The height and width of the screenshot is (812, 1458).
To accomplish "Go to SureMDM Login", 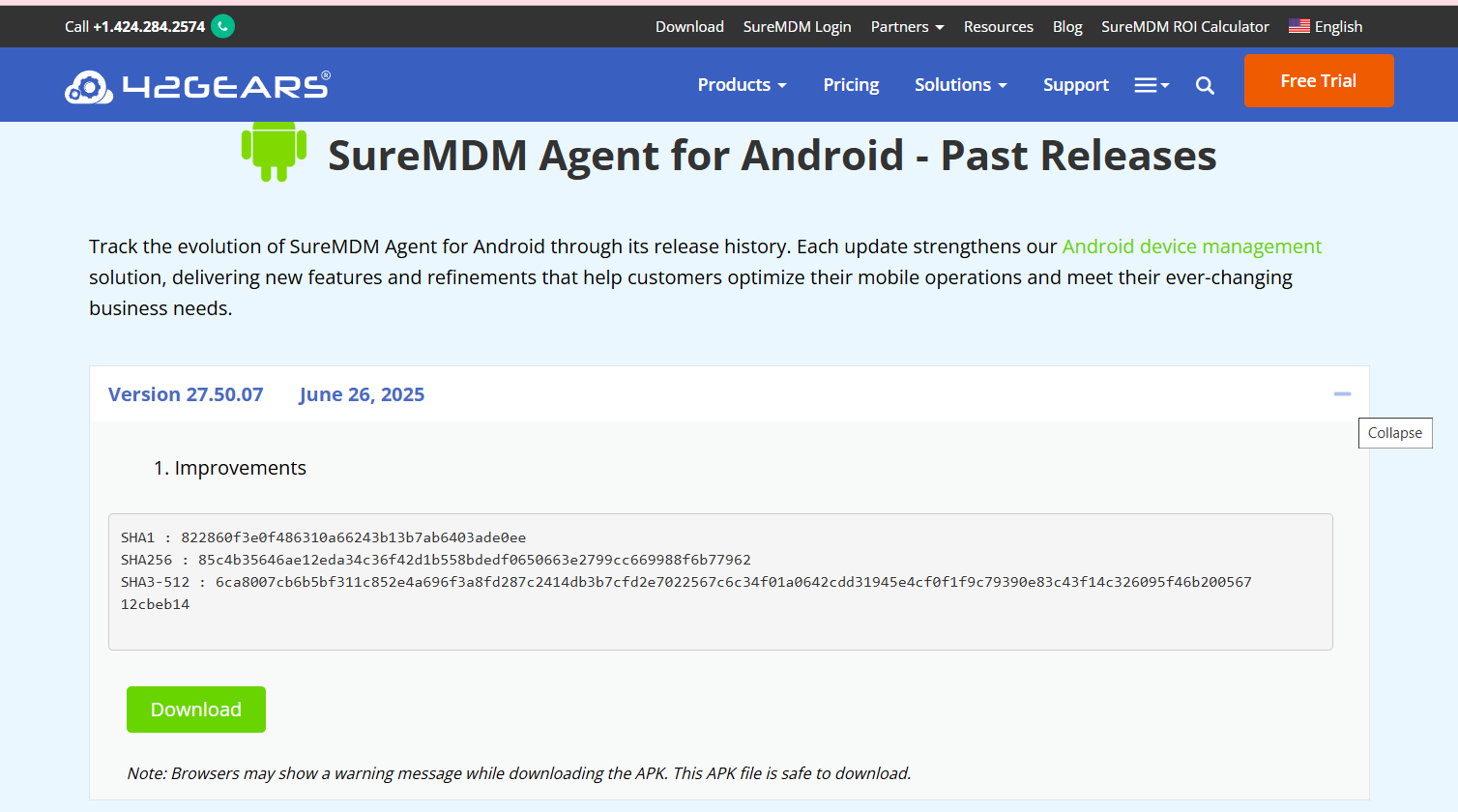I will click(797, 27).
